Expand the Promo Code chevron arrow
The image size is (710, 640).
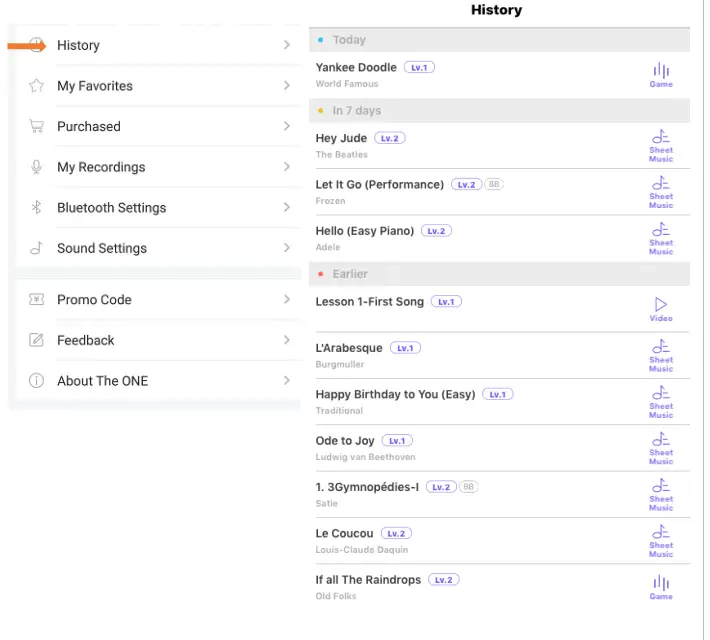coord(287,299)
